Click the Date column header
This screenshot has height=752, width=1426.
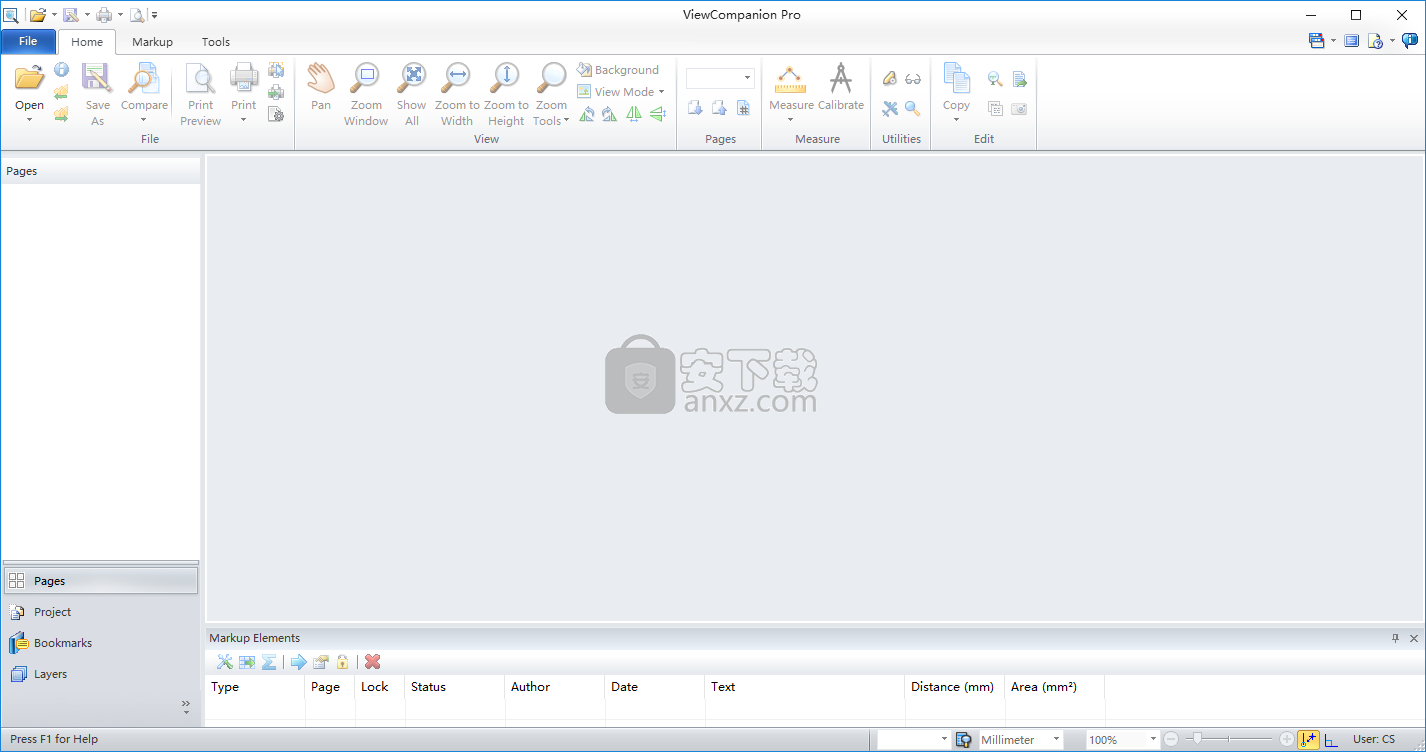pos(655,687)
